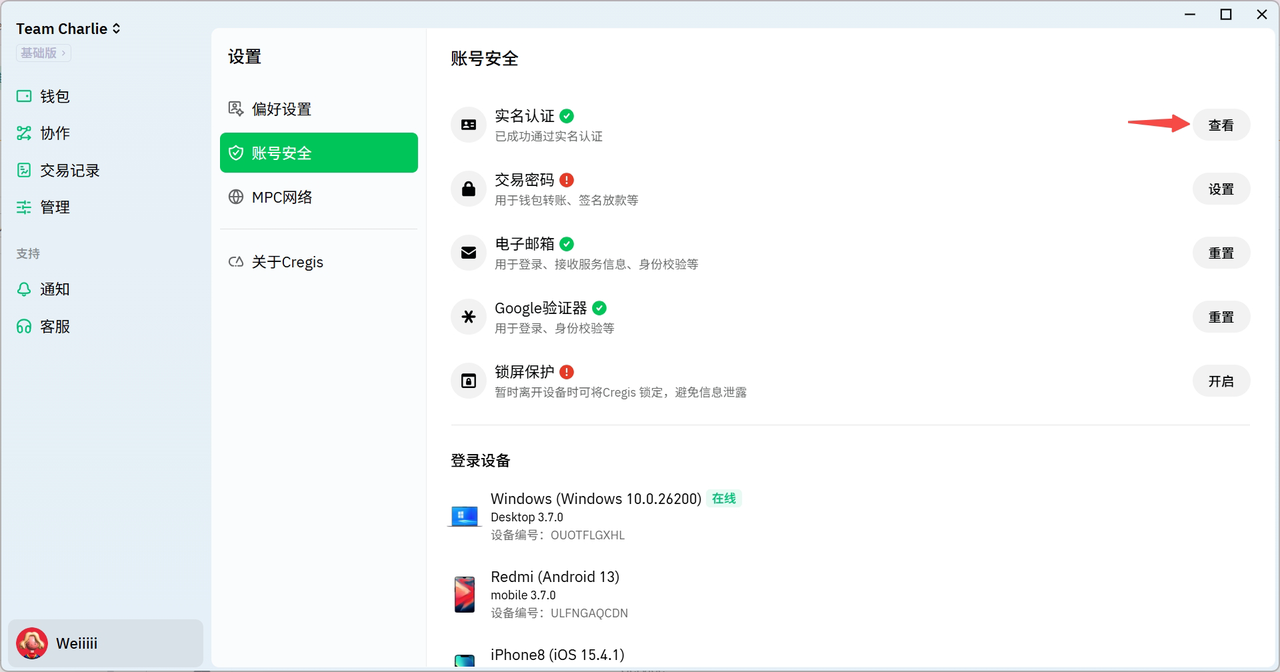1280x672 pixels.
Task: Click 设置 button for transaction password
Action: point(1221,189)
